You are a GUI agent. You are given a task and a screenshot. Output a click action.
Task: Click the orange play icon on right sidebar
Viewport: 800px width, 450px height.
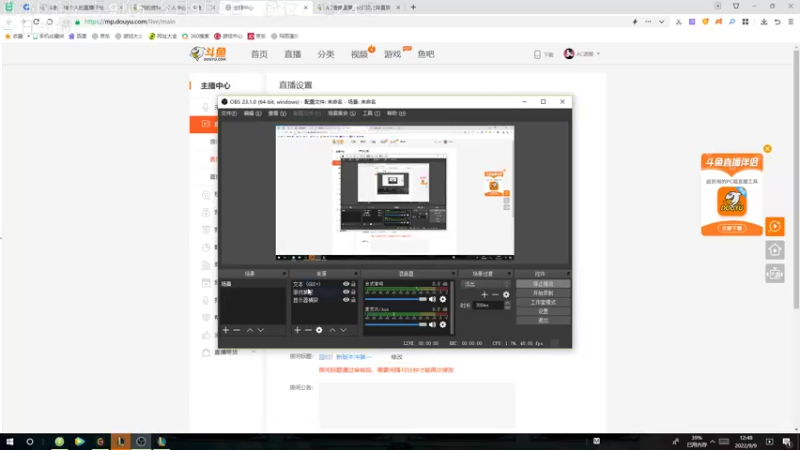[774, 226]
